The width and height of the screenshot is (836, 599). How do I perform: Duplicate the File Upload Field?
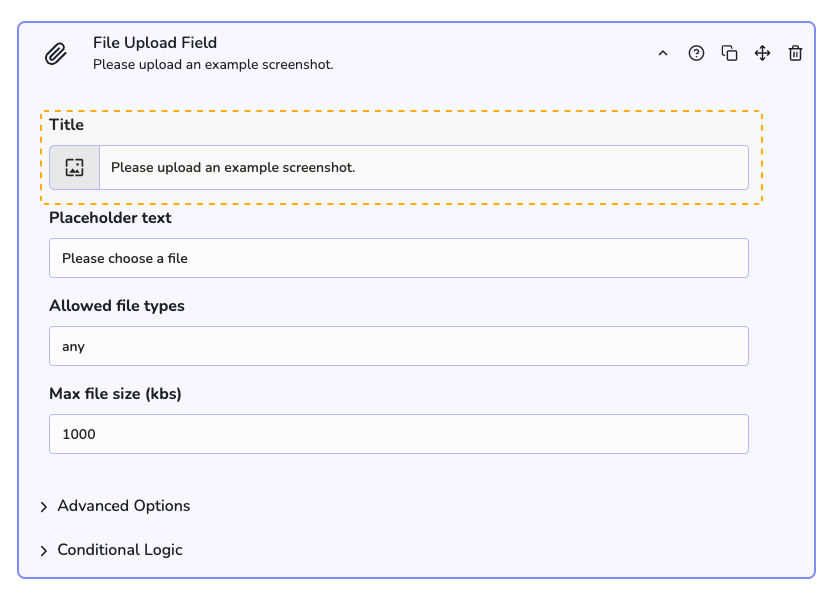[729, 54]
